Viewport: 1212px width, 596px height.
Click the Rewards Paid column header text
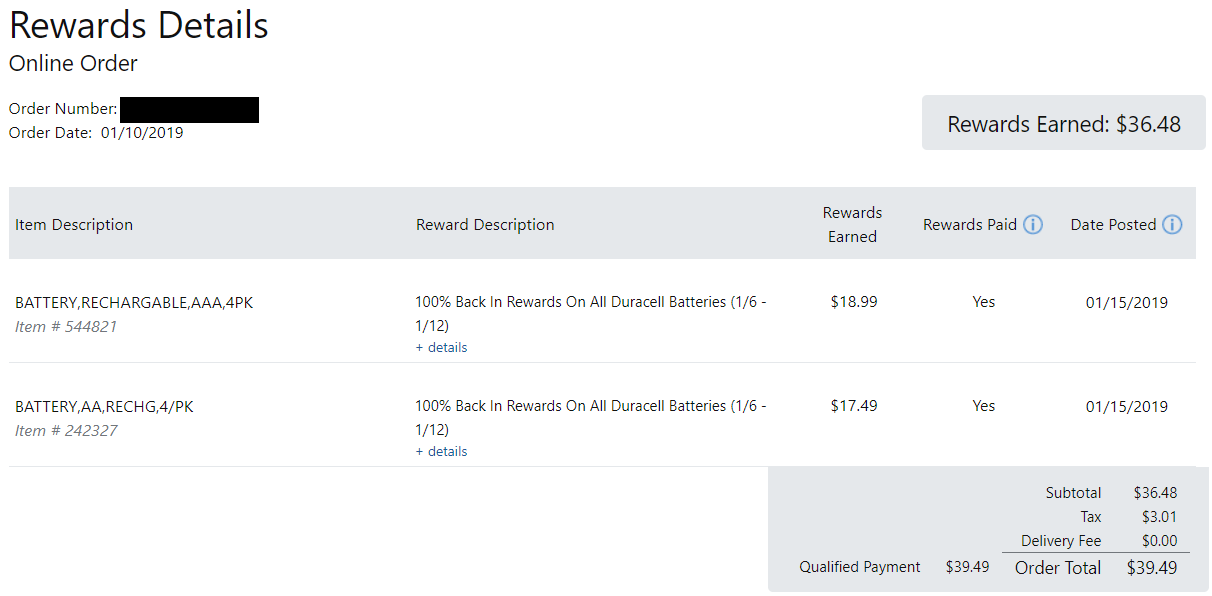click(x=969, y=225)
